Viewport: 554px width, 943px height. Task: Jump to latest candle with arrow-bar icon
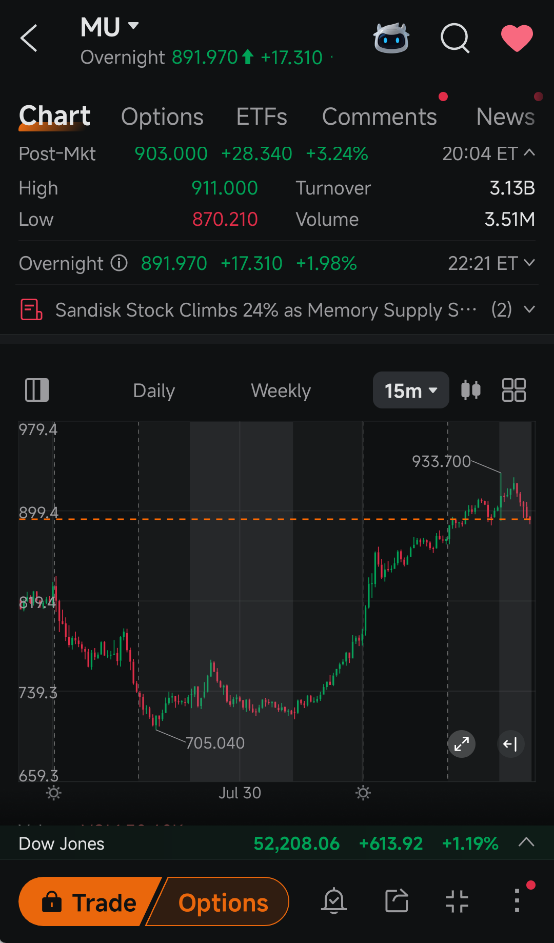click(x=510, y=745)
